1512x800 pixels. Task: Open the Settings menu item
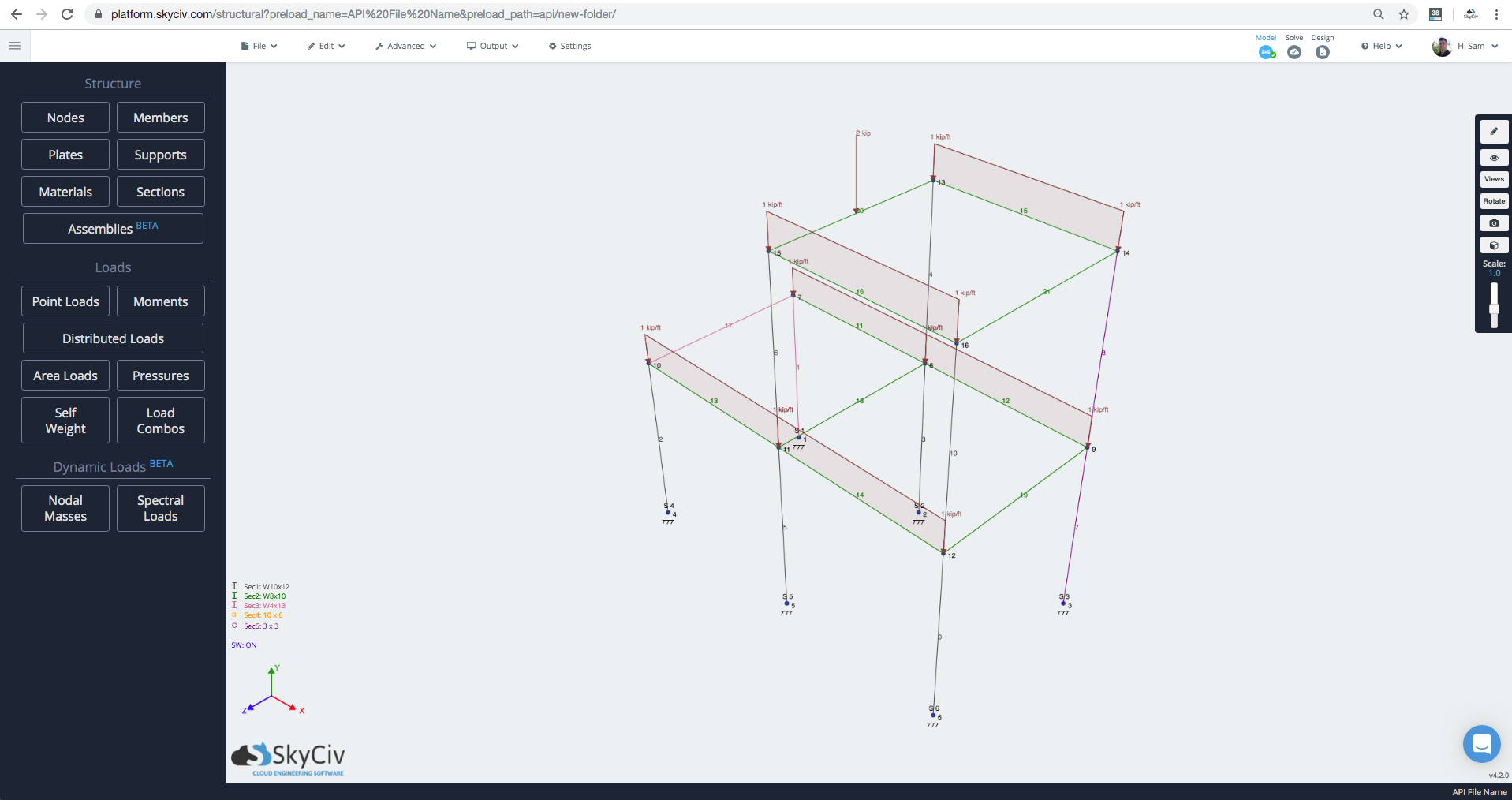(570, 46)
